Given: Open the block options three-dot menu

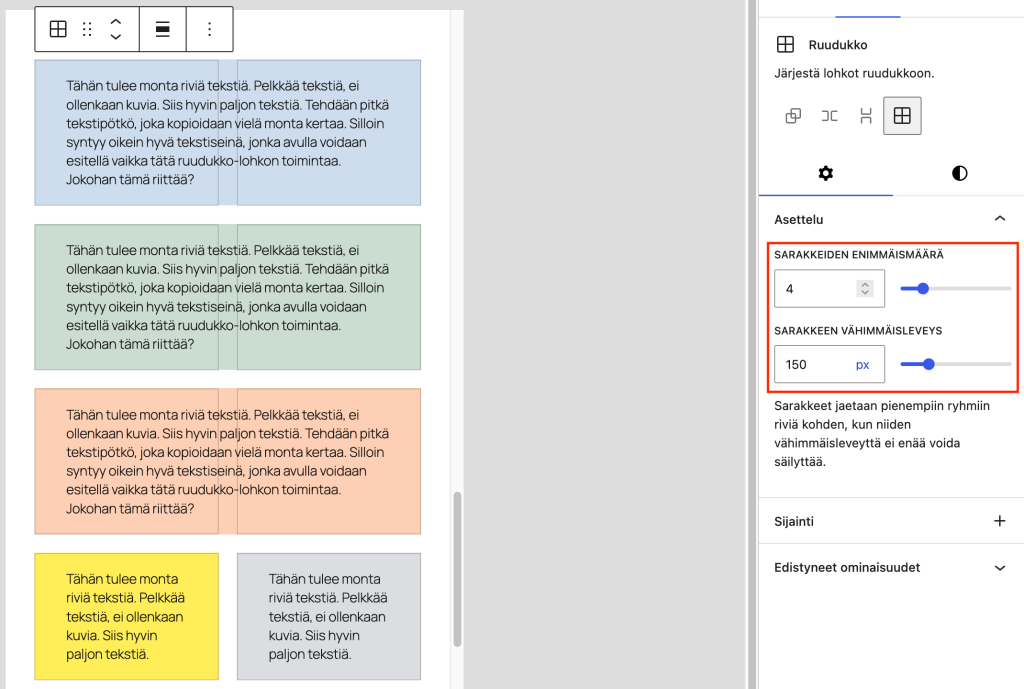Looking at the screenshot, I should (210, 29).
